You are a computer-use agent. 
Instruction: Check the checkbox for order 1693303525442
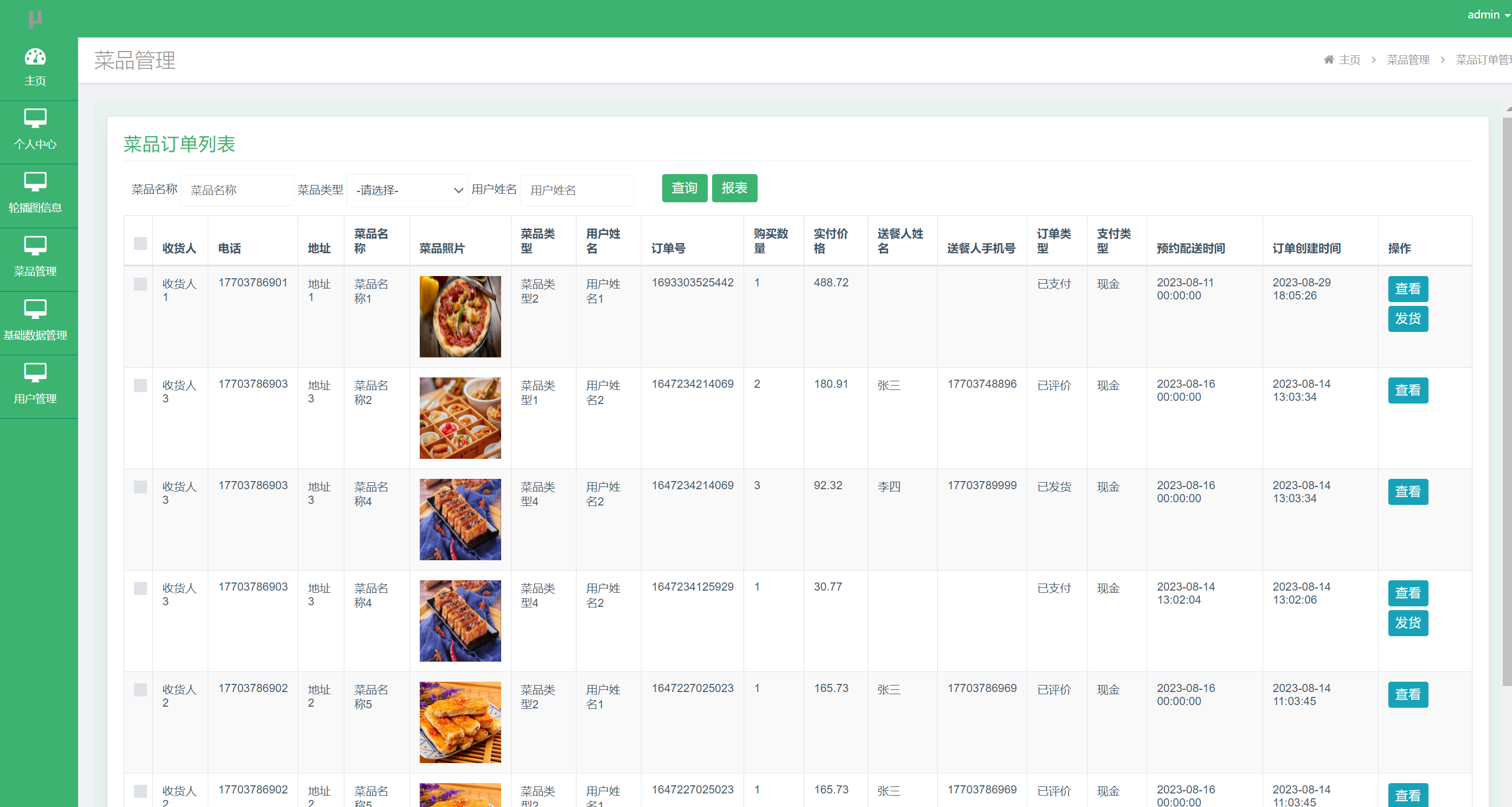pos(140,285)
